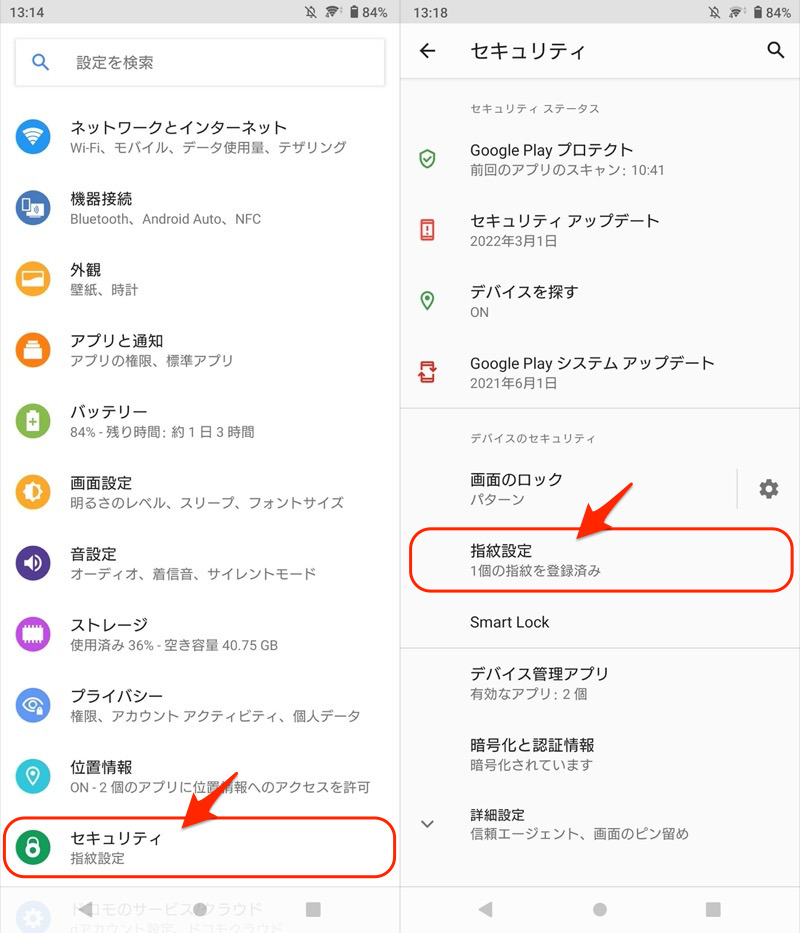Open セキュリティ in the settings list

point(200,847)
